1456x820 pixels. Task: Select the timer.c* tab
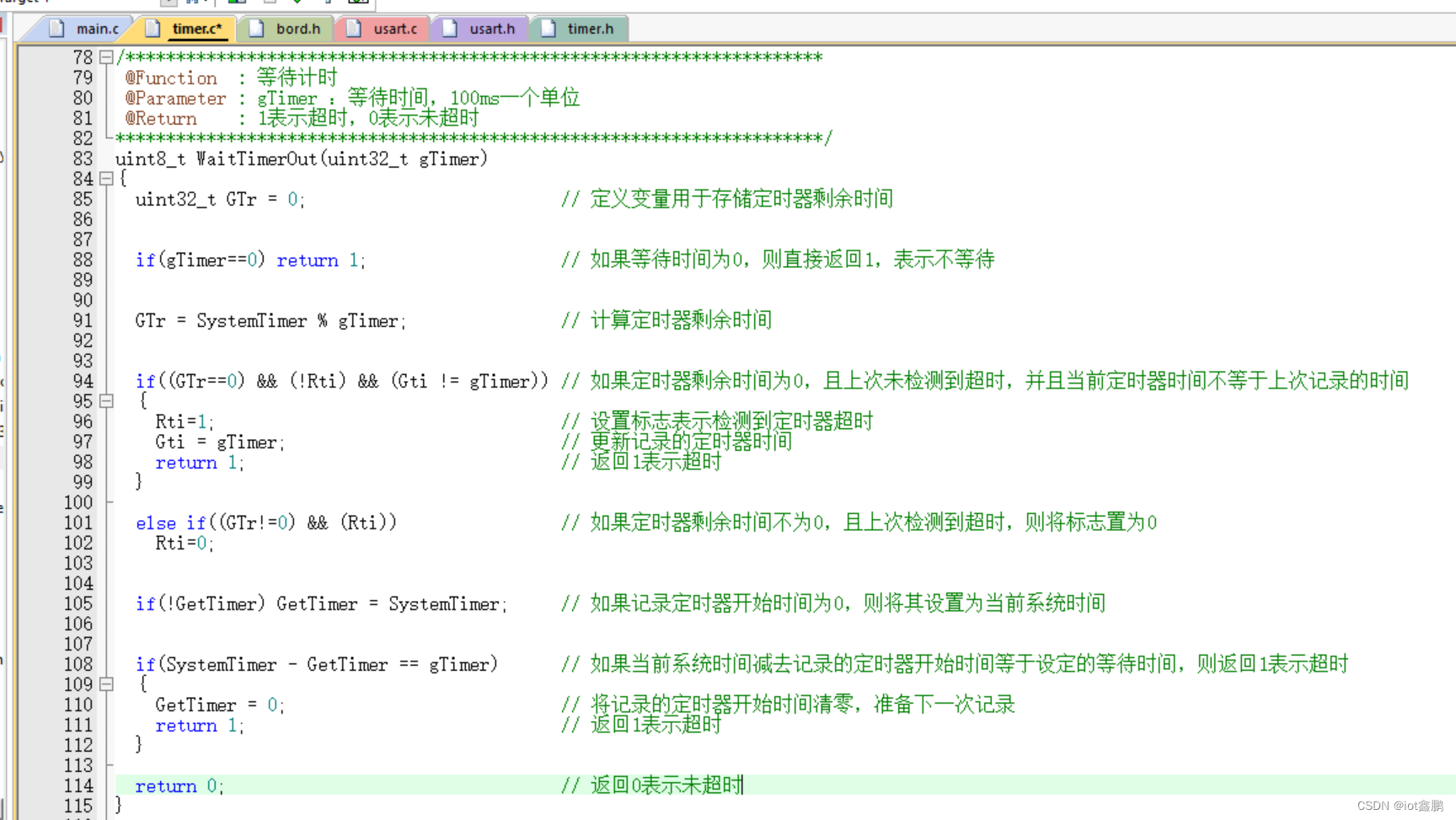(x=185, y=29)
